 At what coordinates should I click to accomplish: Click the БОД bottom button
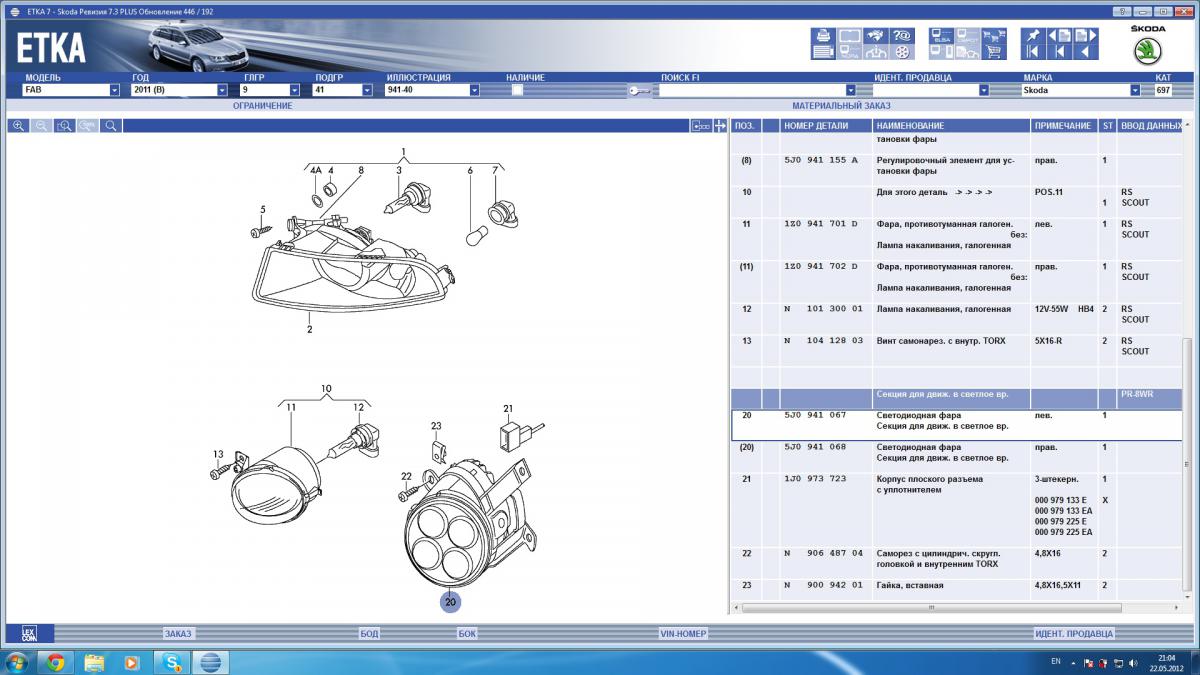[369, 633]
